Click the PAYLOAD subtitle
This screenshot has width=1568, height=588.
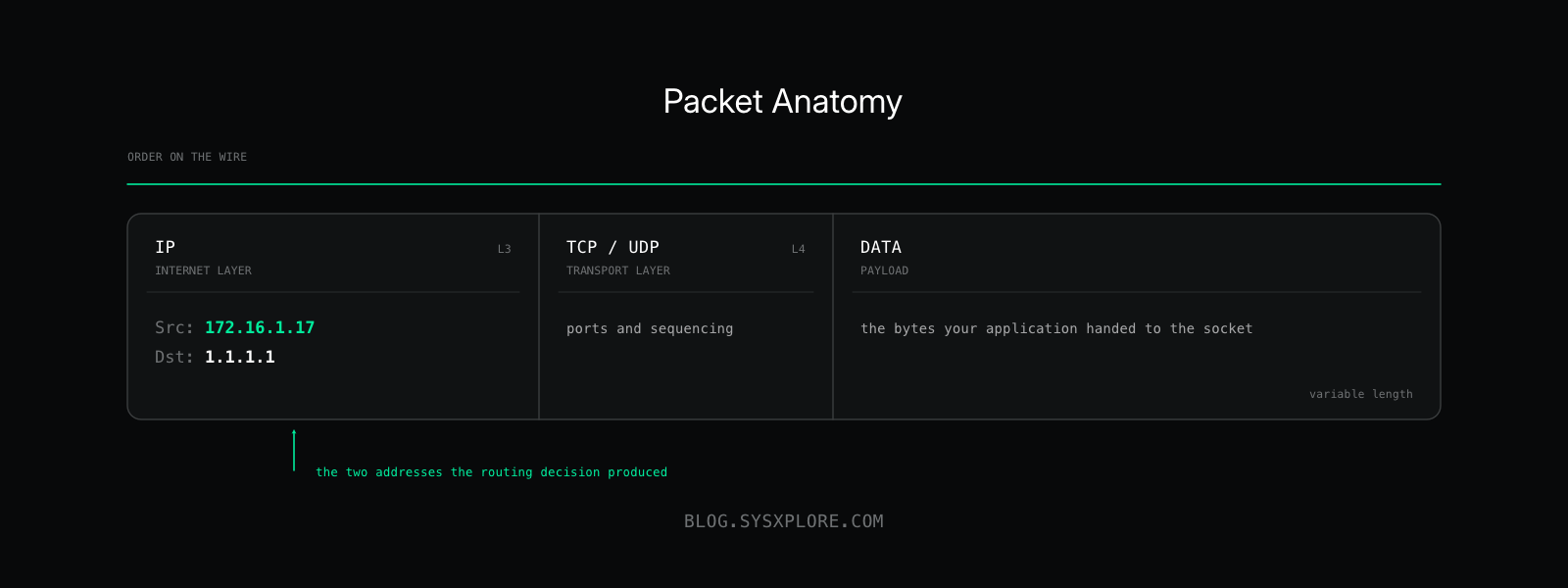(884, 270)
